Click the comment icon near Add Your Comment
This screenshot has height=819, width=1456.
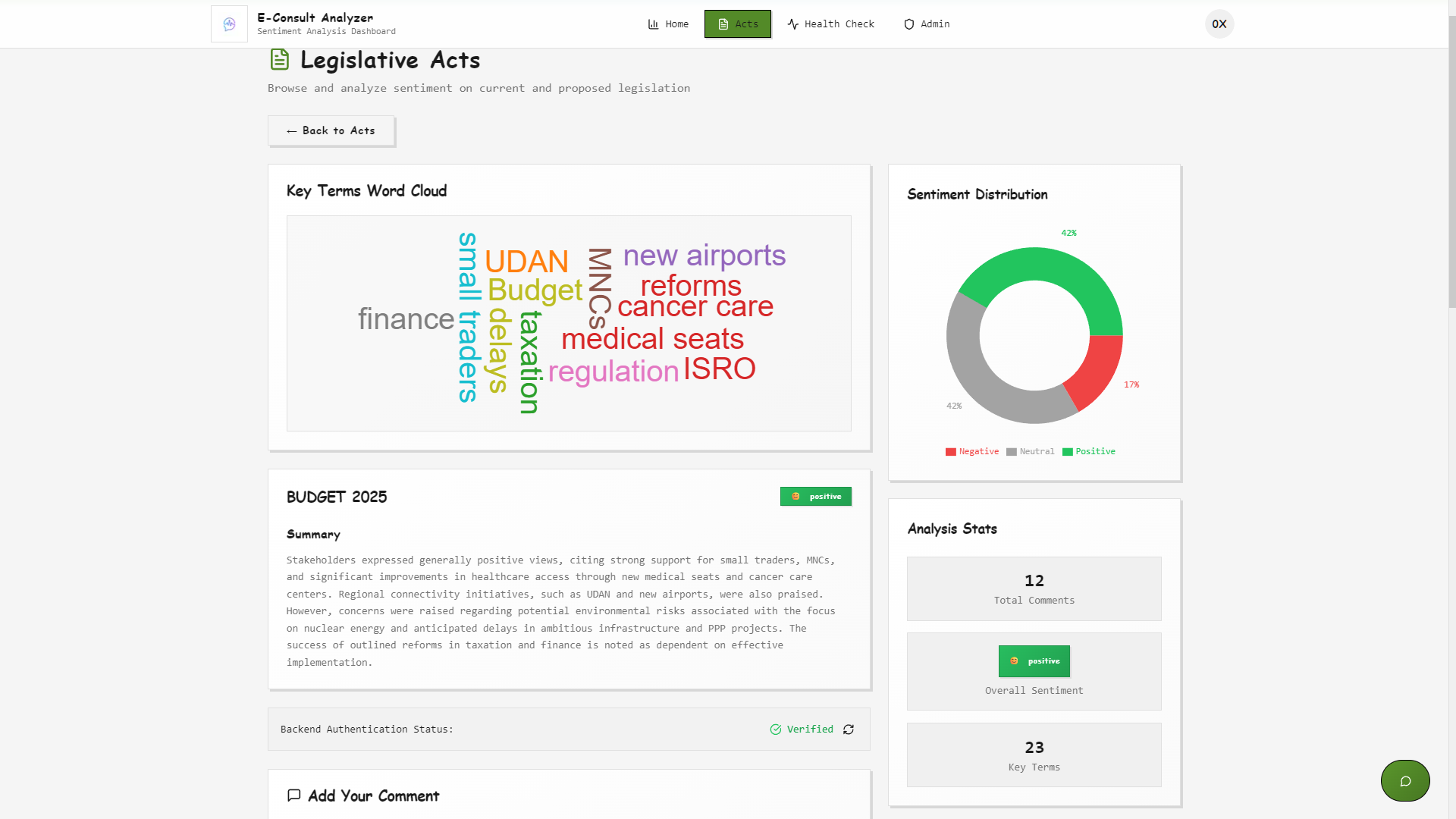pyautogui.click(x=294, y=795)
